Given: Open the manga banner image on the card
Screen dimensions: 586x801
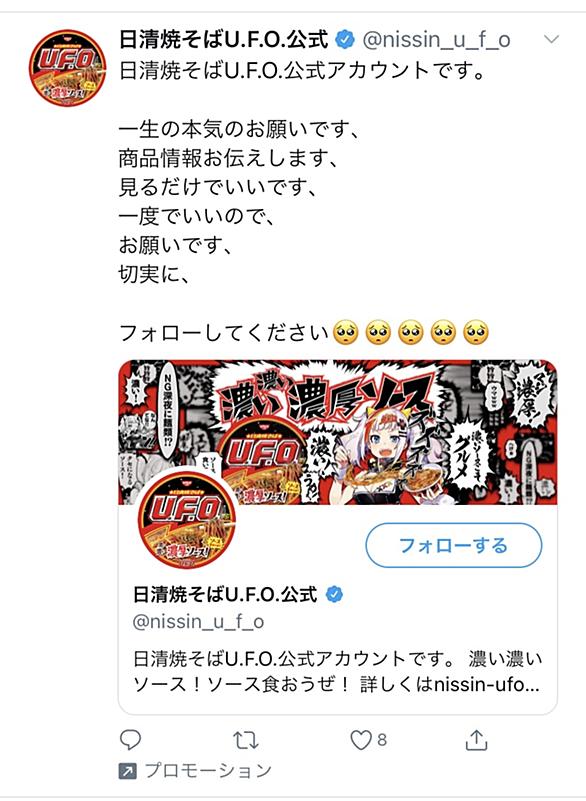Looking at the screenshot, I should point(338,432).
